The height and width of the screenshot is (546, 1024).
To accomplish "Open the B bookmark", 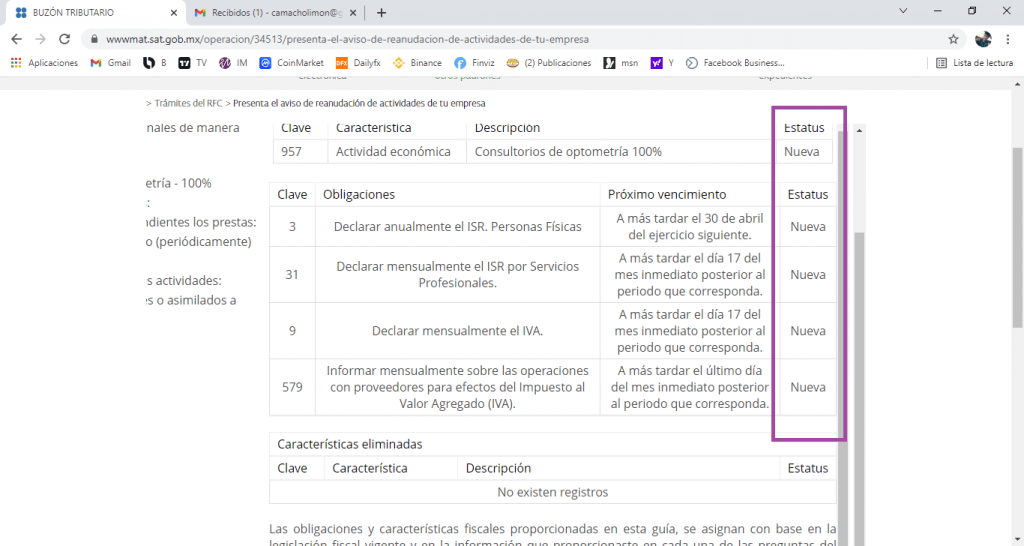I will point(155,63).
